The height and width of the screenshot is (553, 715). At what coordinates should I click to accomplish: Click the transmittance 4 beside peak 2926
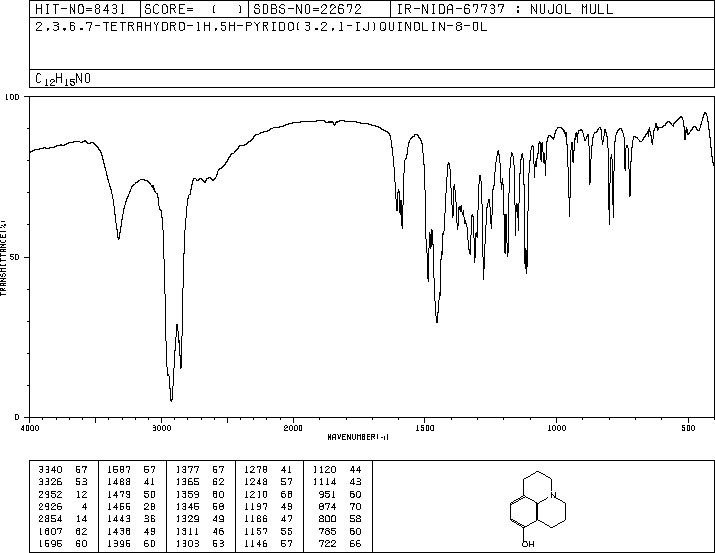point(84,506)
